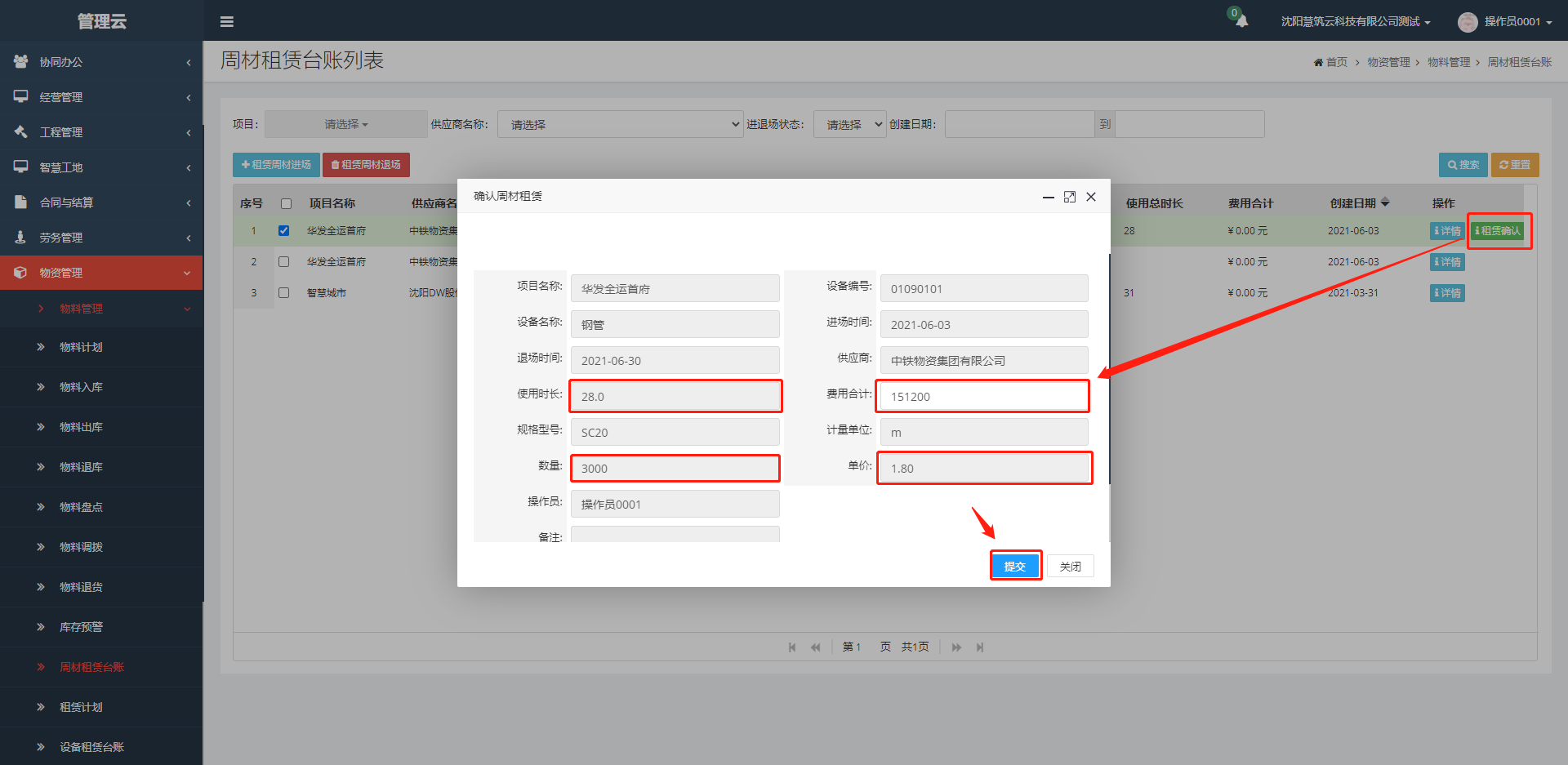Click the 物资管理 cube icon

(21, 272)
